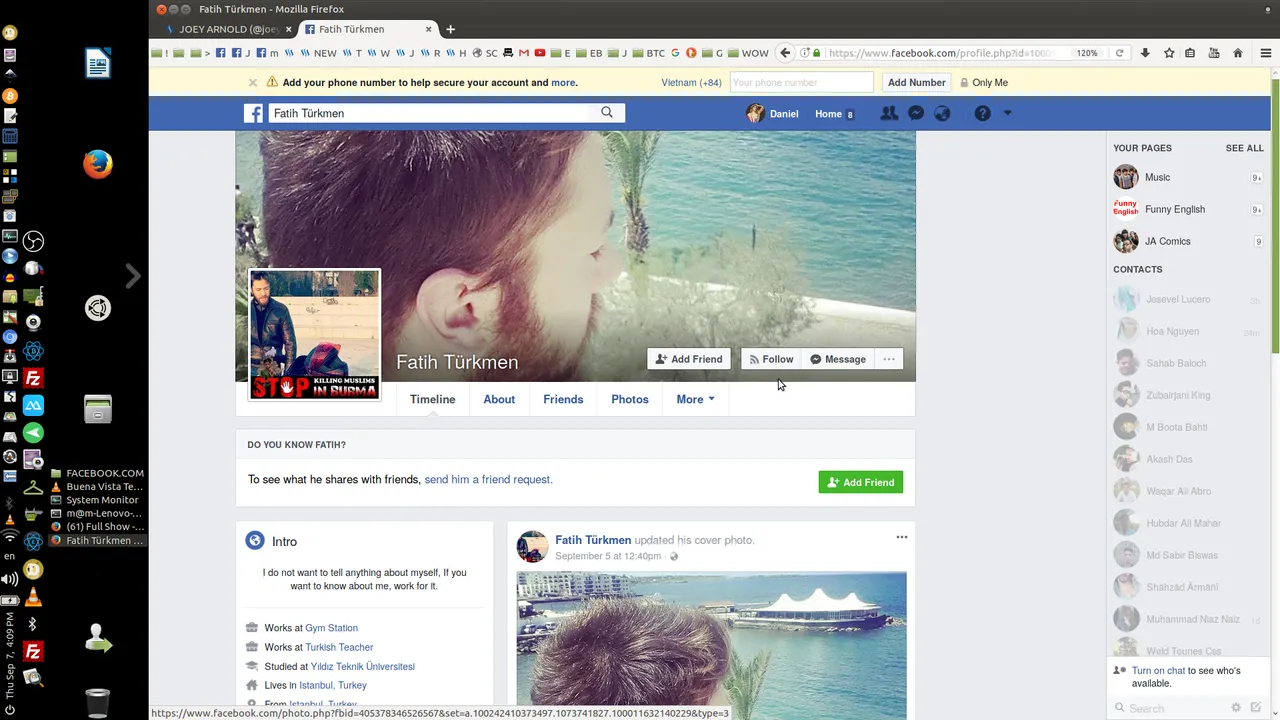1280x720 pixels.
Task: Open the Messenger icon in Facebook header
Action: point(915,114)
